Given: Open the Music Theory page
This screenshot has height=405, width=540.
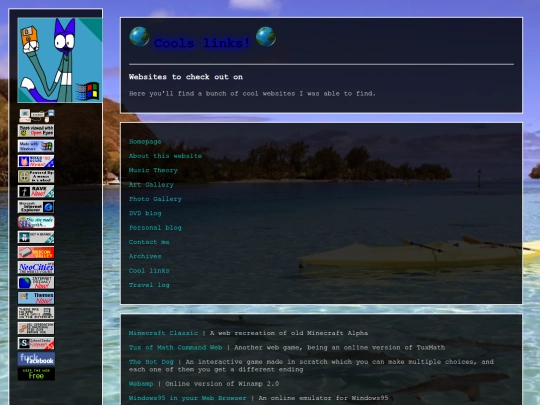Looking at the screenshot, I should (x=153, y=170).
